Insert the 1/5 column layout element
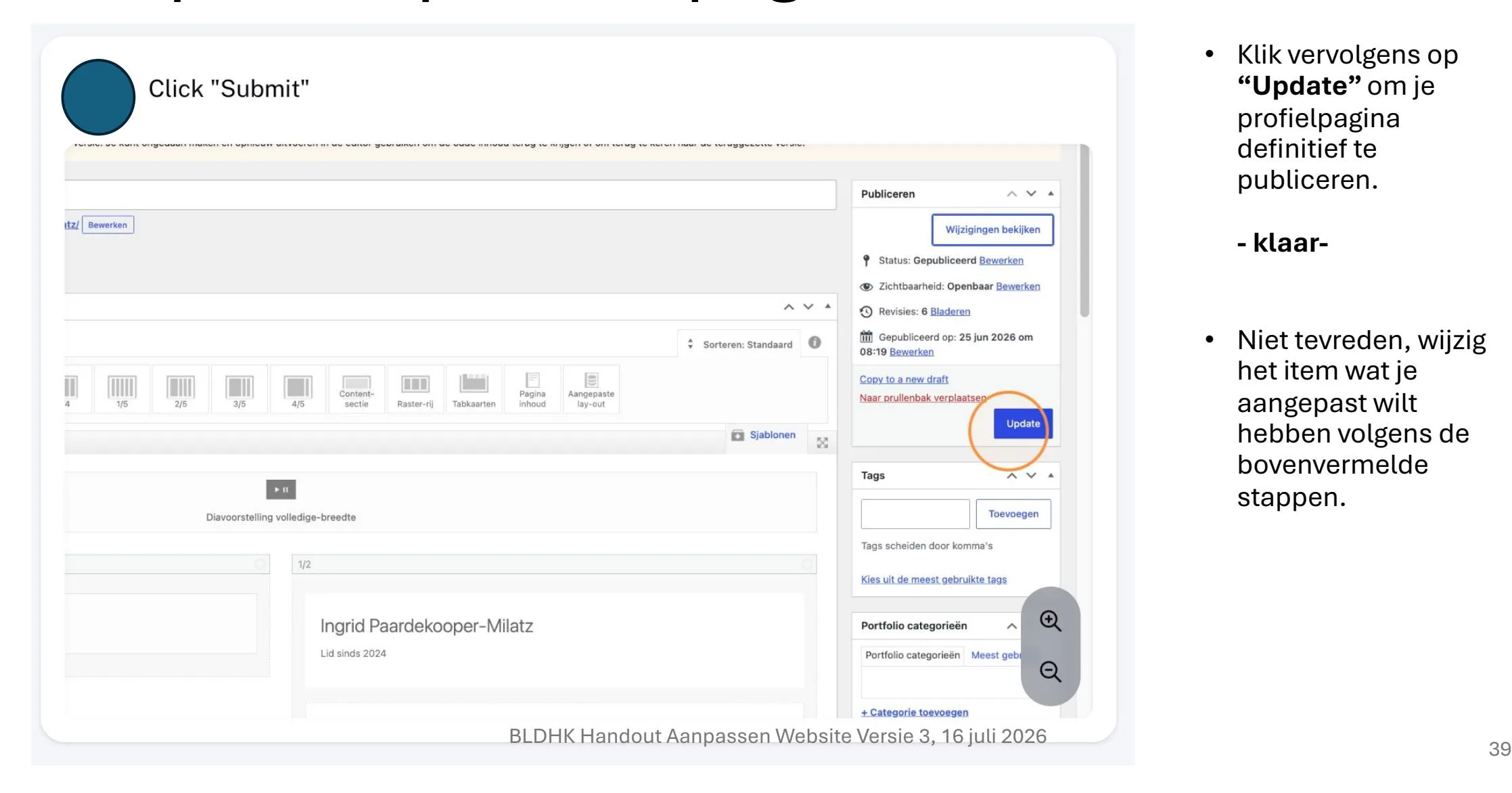Screen dimensions: 1512x793 (122, 390)
